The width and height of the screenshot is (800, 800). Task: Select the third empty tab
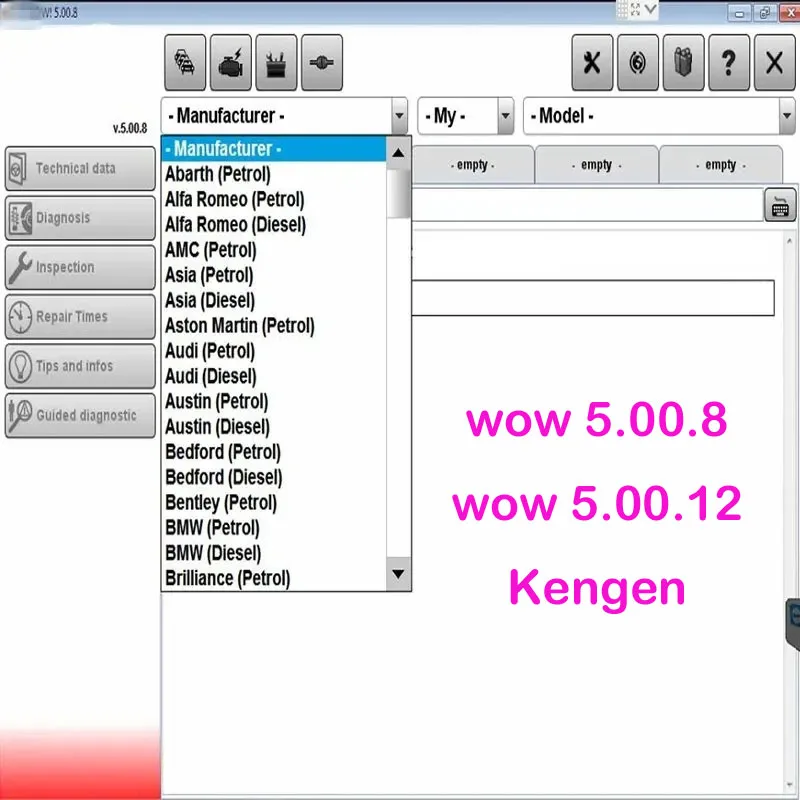[x=720, y=165]
